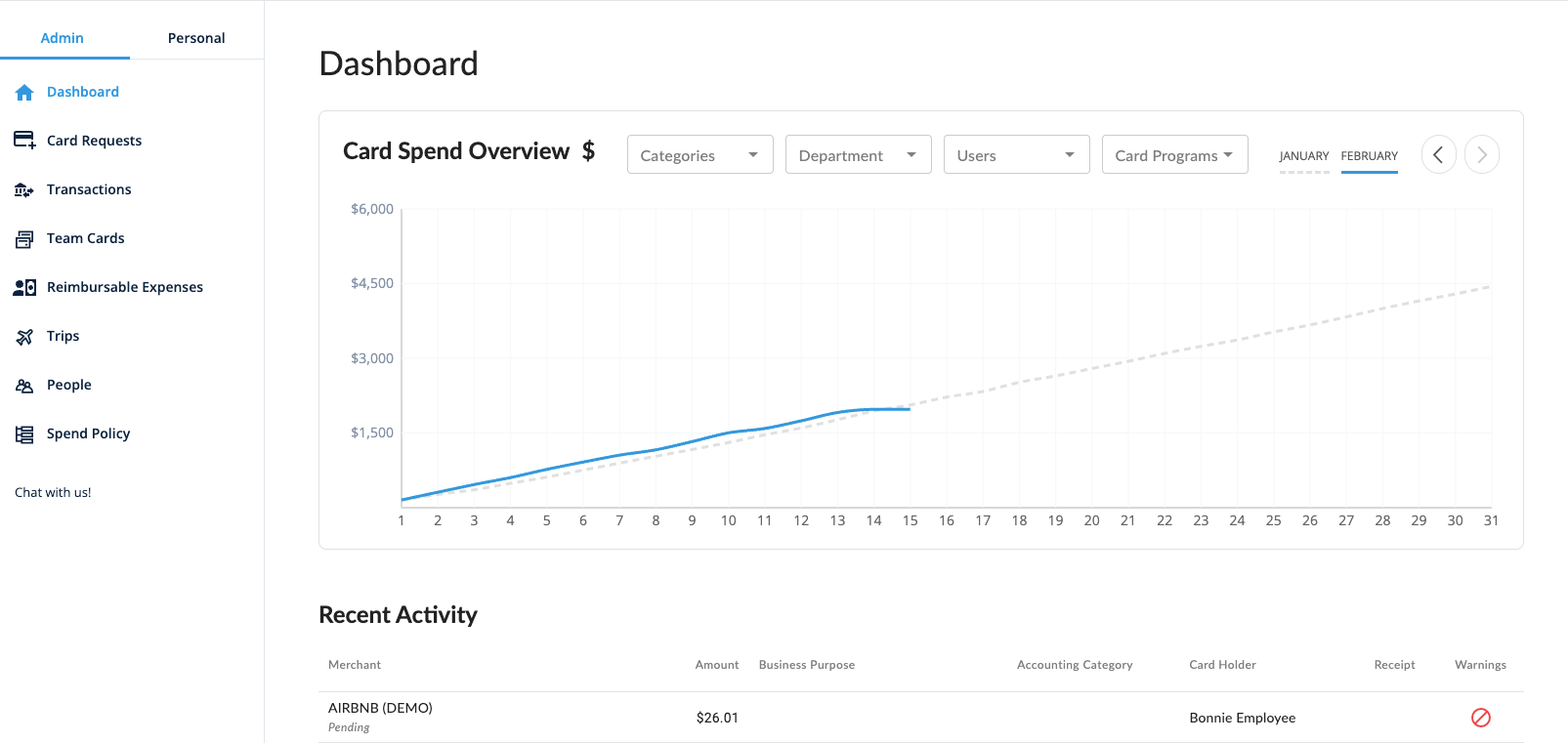Open the Users filter dropdown
The width and height of the screenshot is (1568, 743).
(1016, 155)
